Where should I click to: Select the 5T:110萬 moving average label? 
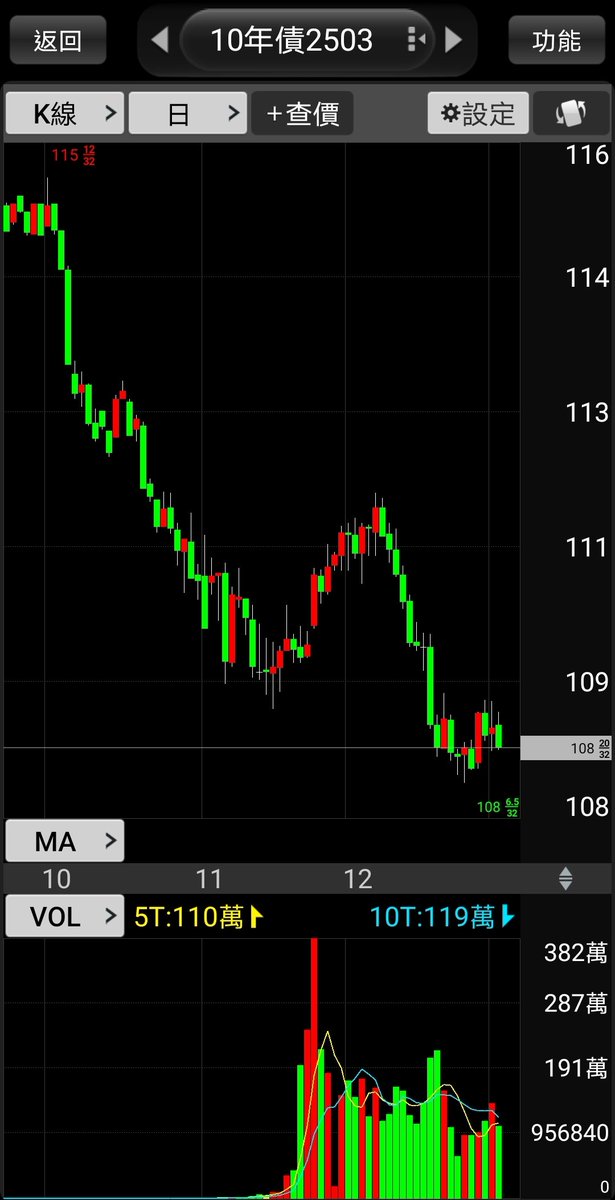[x=199, y=916]
